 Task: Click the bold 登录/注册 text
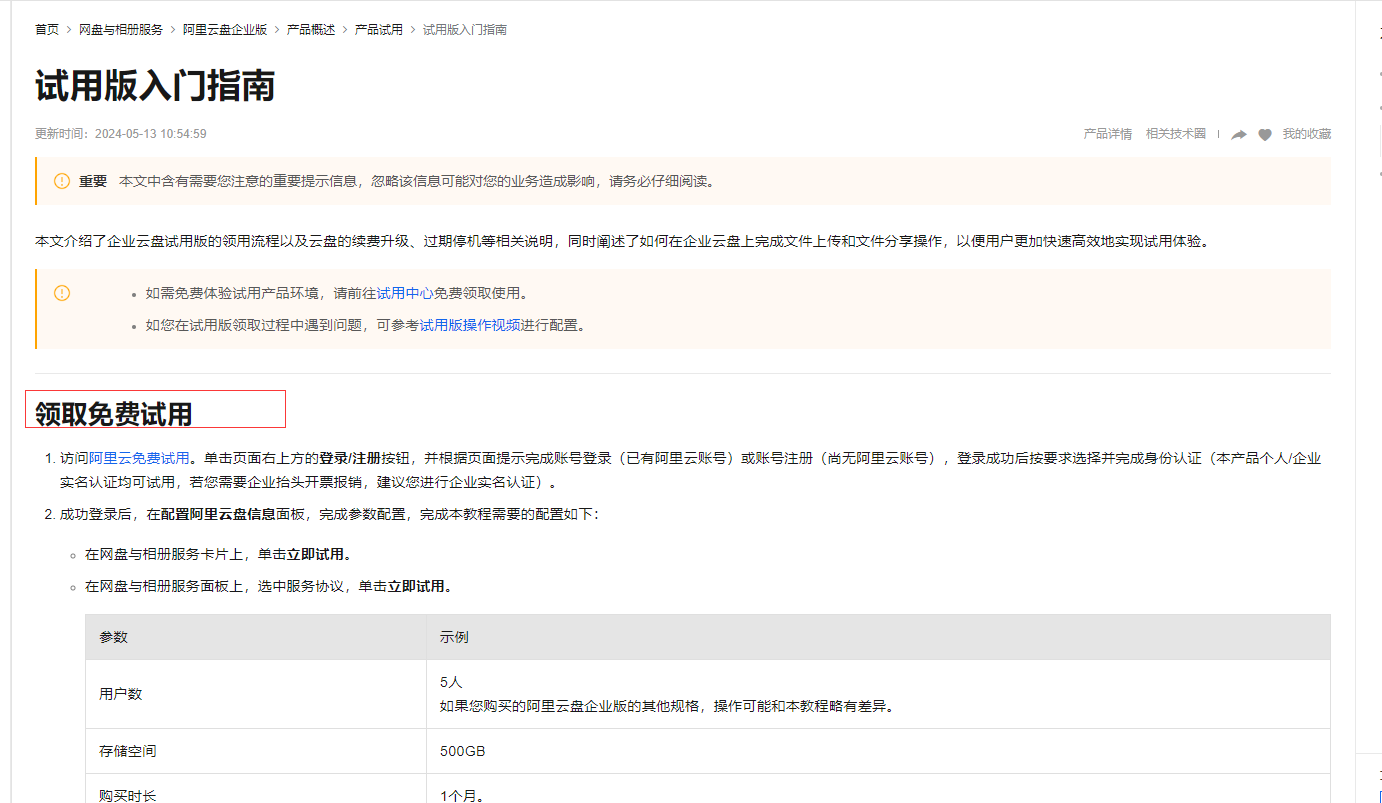[x=350, y=458]
